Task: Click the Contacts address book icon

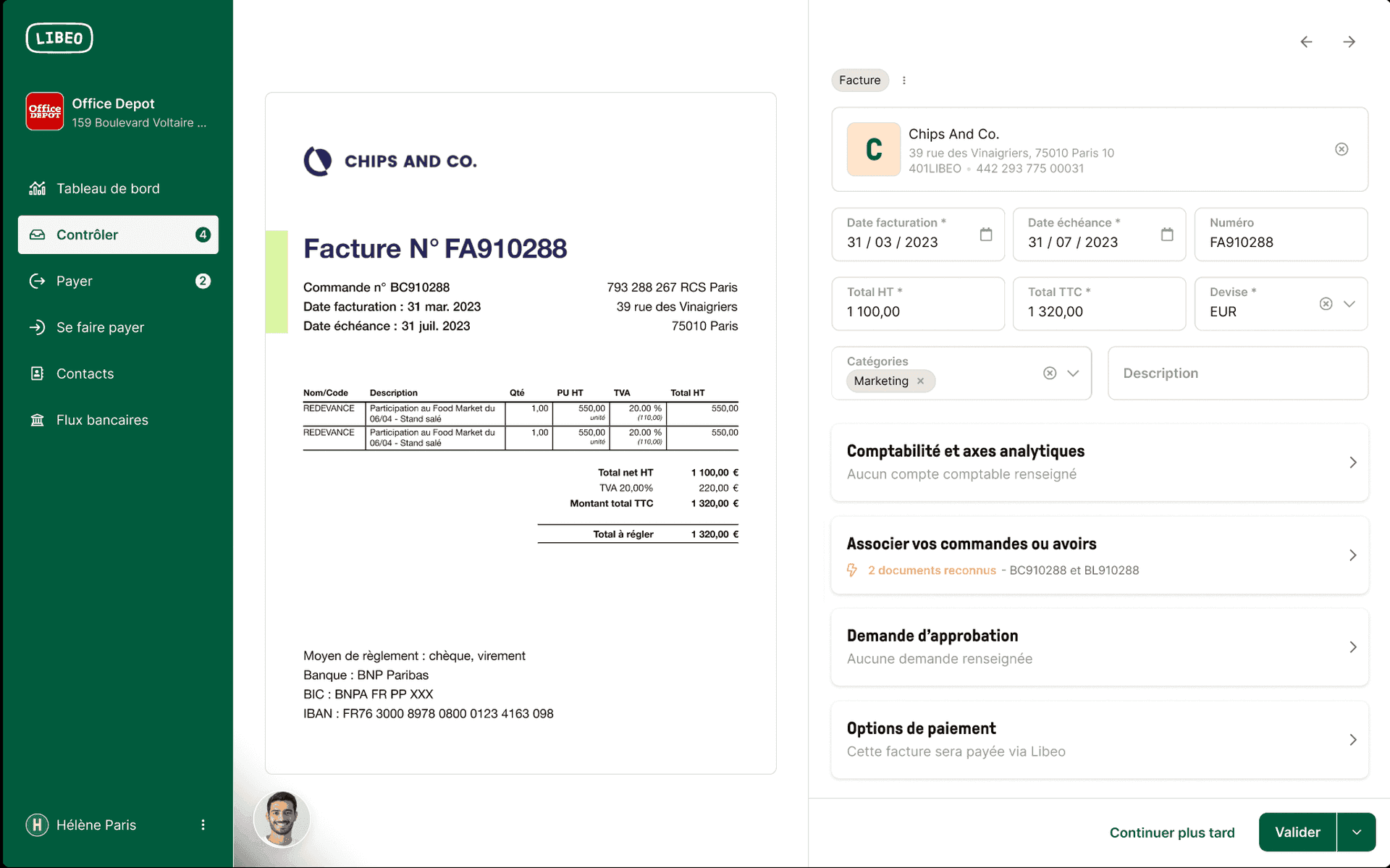Action: [x=38, y=373]
